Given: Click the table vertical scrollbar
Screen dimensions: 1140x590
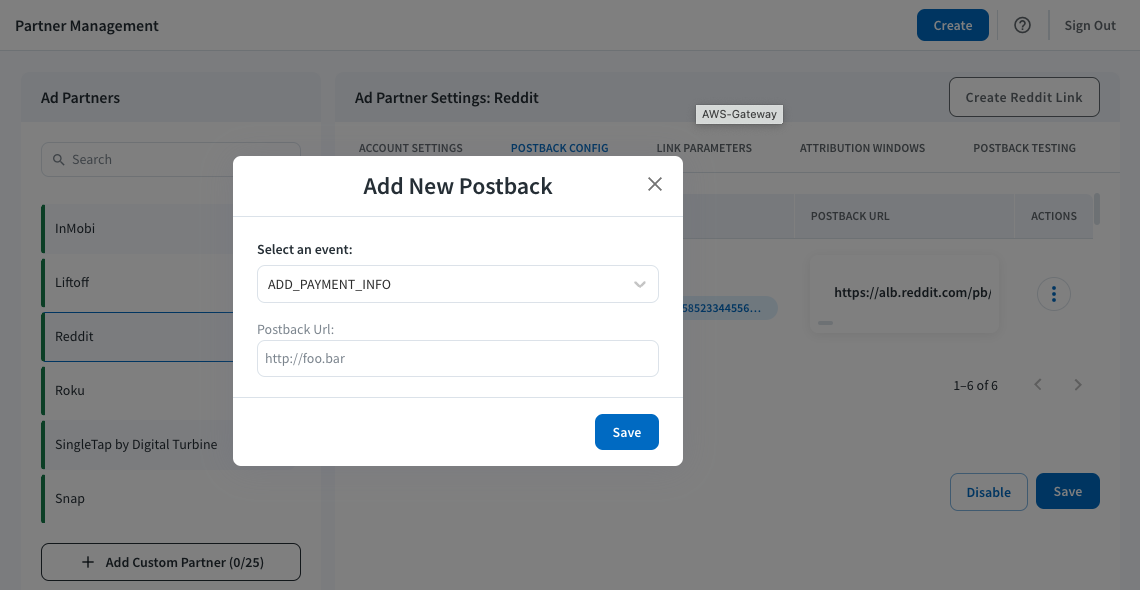Looking at the screenshot, I should click(x=1097, y=209).
